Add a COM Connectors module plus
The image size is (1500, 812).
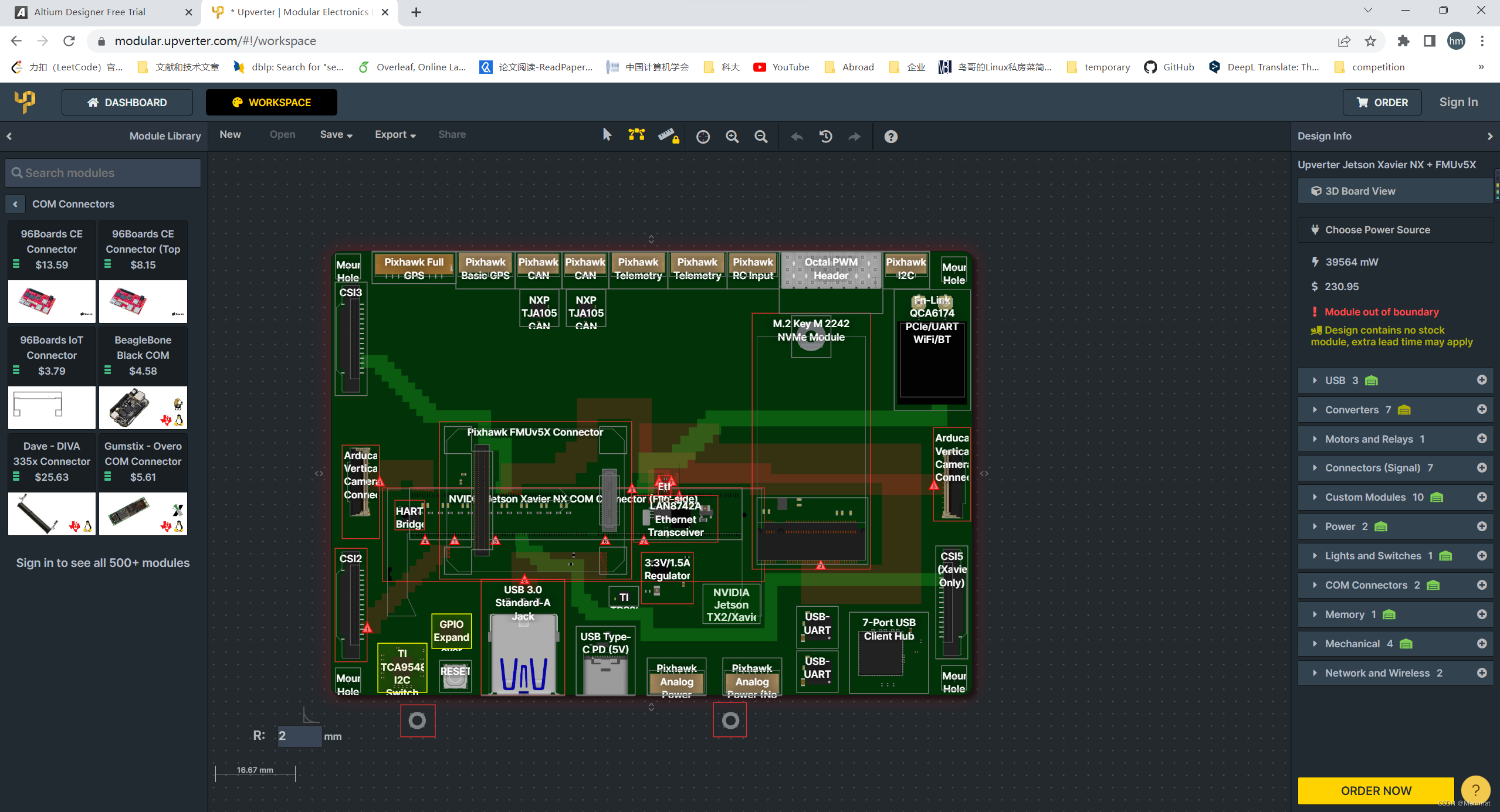[1481, 585]
